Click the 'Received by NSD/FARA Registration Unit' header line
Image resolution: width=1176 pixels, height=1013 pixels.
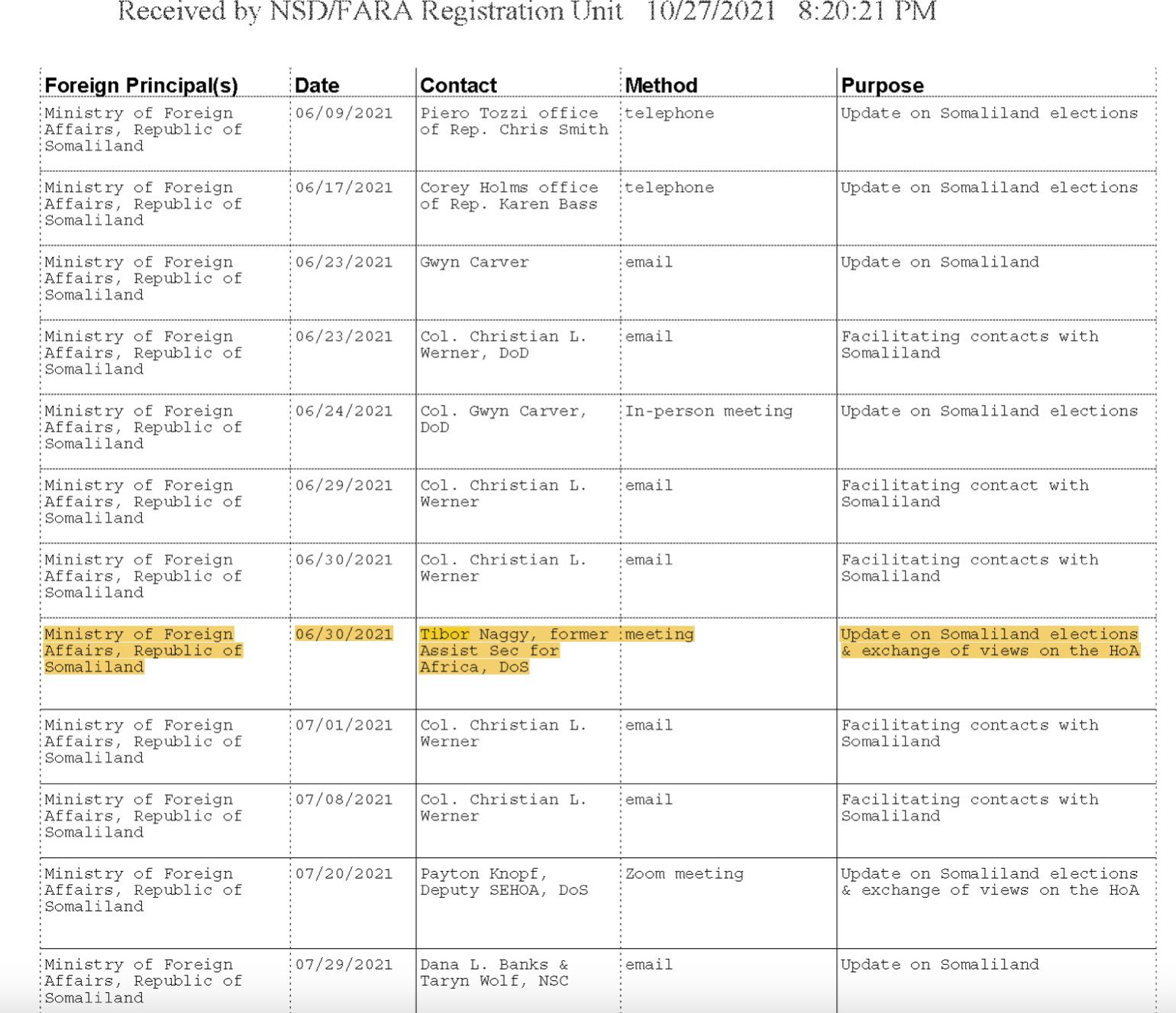527,11
